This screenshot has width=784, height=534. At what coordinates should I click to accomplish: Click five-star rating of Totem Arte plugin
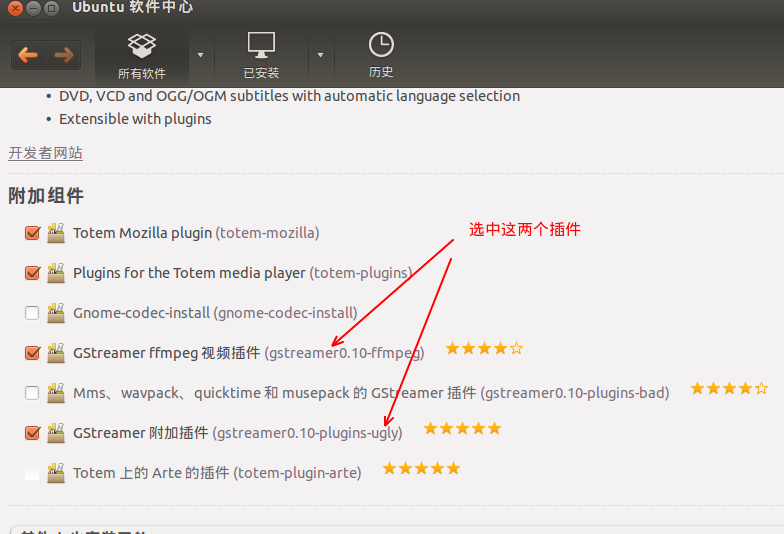[421, 469]
